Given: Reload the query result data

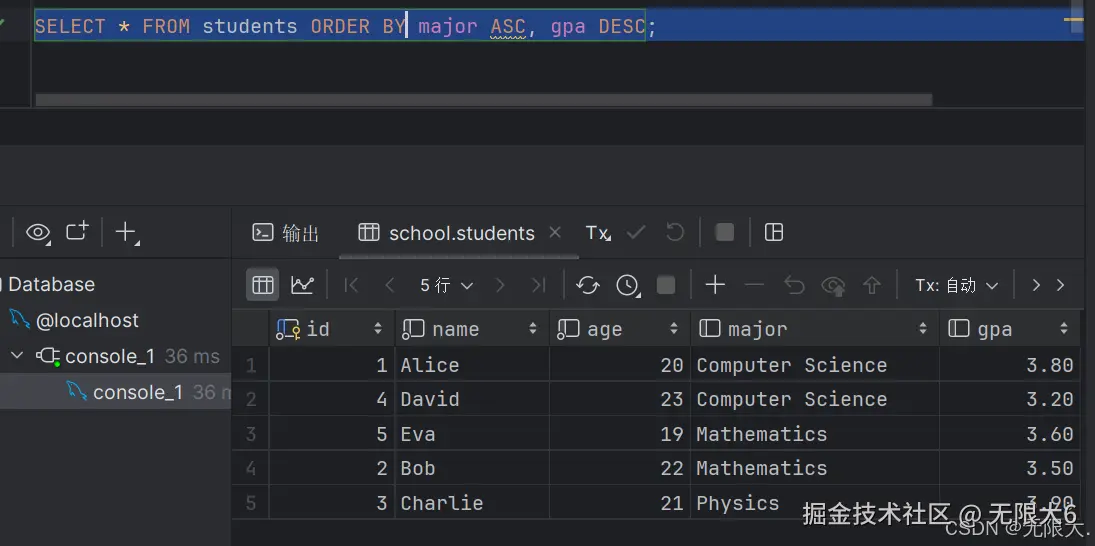Looking at the screenshot, I should (x=588, y=286).
